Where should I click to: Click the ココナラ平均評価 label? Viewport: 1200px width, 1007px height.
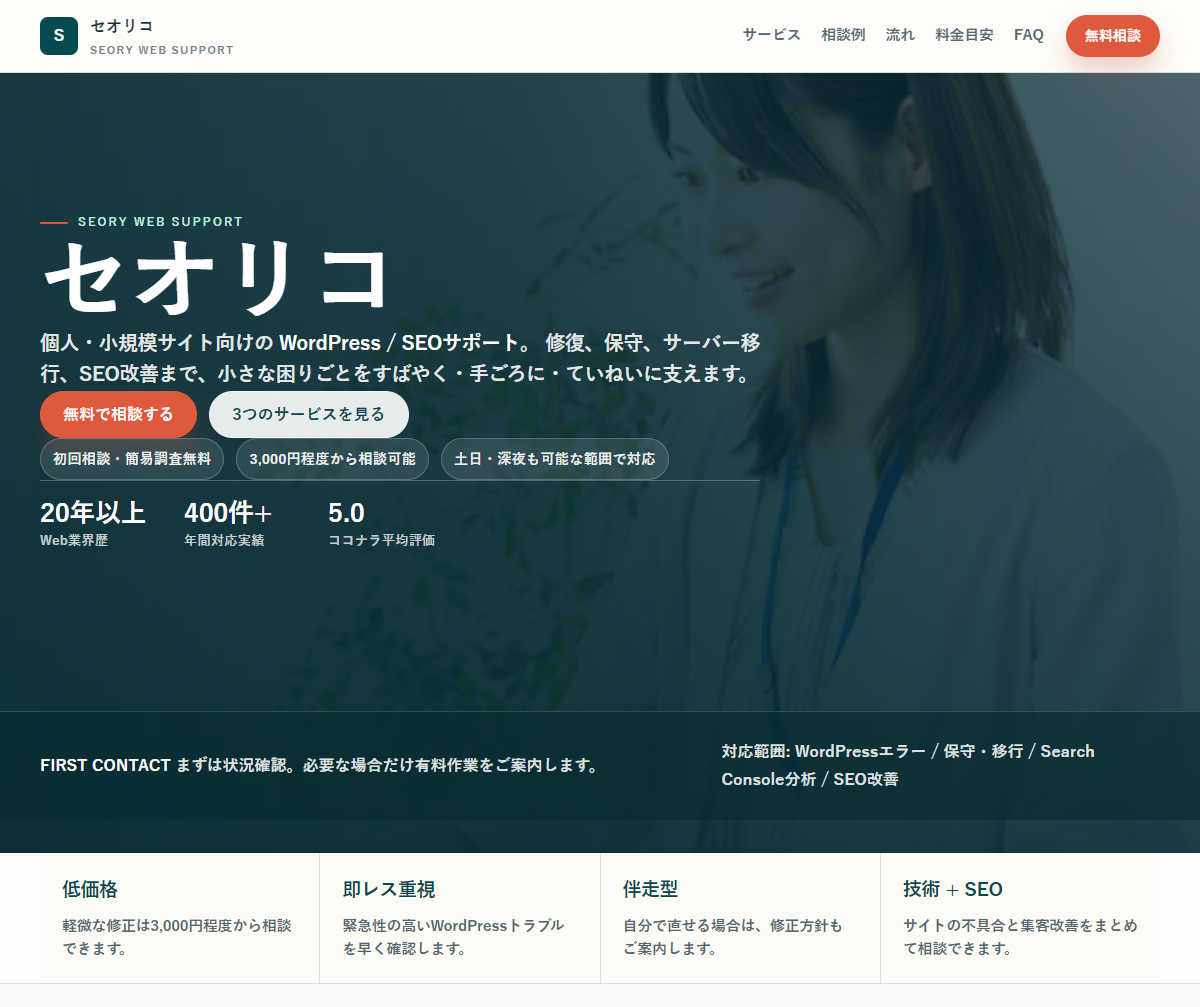tap(381, 540)
